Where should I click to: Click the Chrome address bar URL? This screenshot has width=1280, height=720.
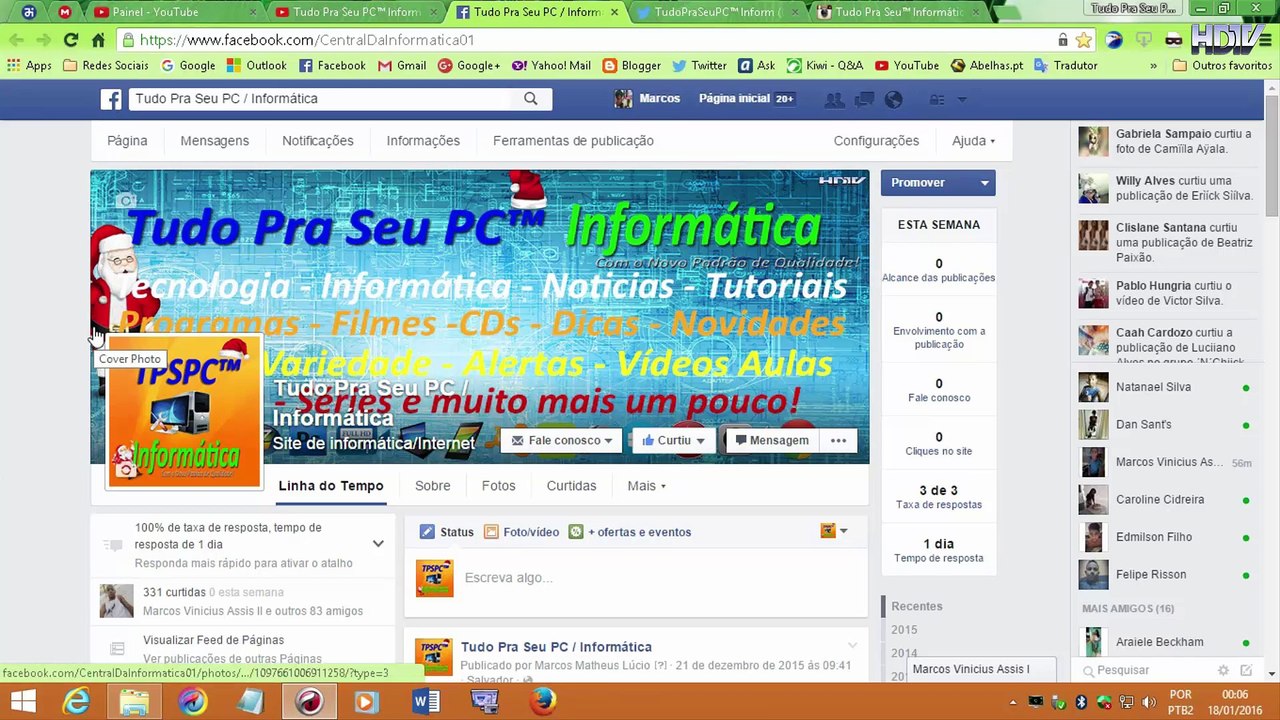click(307, 40)
